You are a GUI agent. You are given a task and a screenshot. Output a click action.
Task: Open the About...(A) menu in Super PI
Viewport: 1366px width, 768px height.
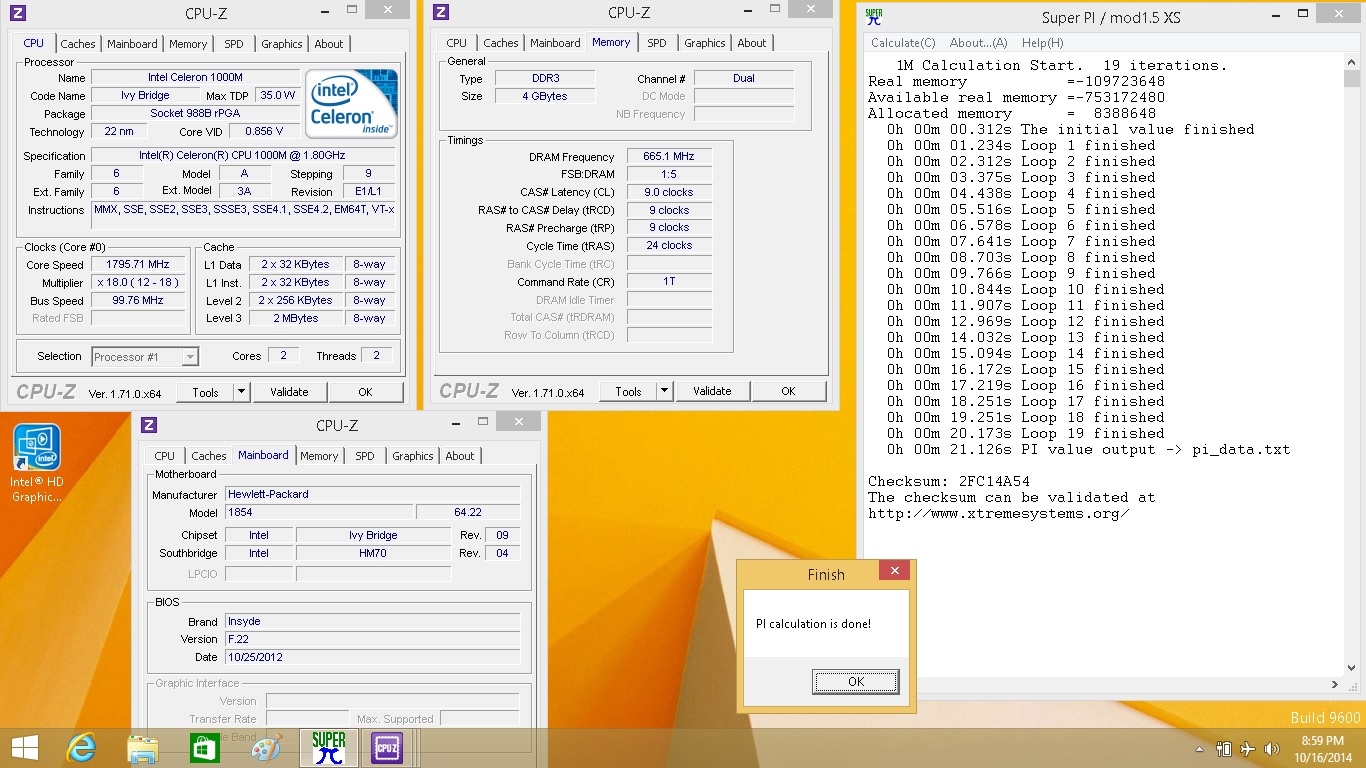coord(979,43)
